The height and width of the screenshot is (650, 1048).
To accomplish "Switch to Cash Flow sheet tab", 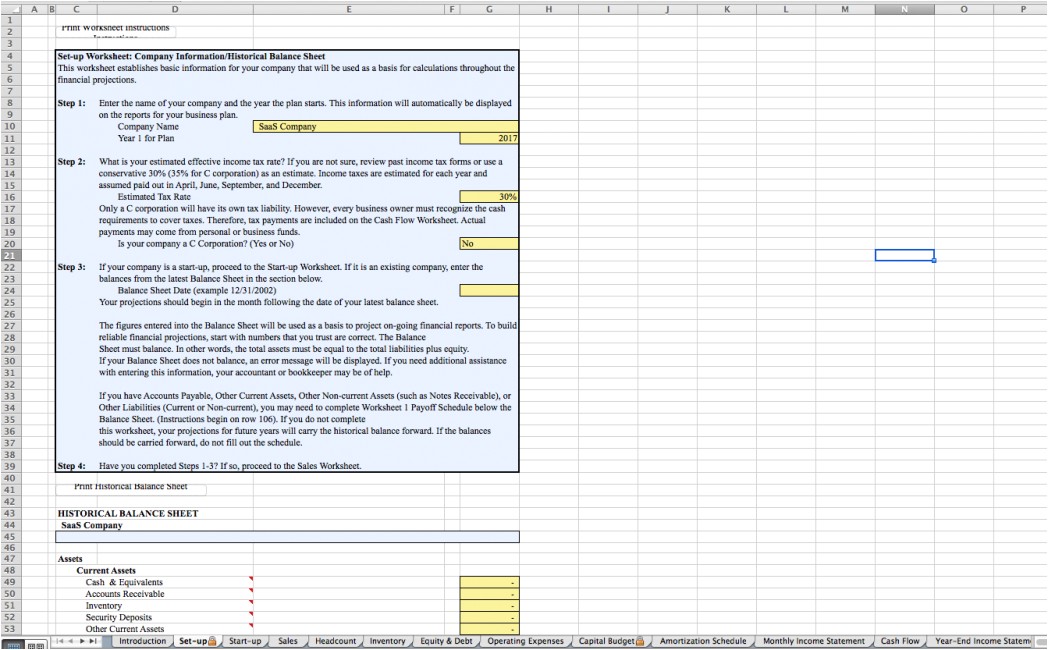I will click(x=899, y=641).
